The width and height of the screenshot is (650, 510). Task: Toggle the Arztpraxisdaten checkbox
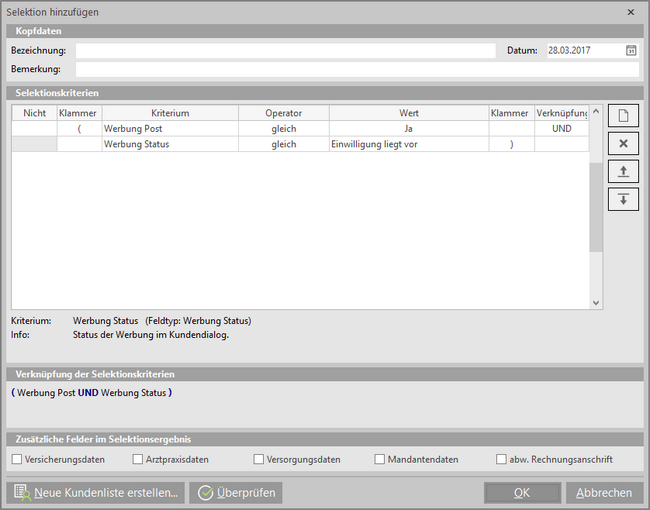pyautogui.click(x=138, y=460)
